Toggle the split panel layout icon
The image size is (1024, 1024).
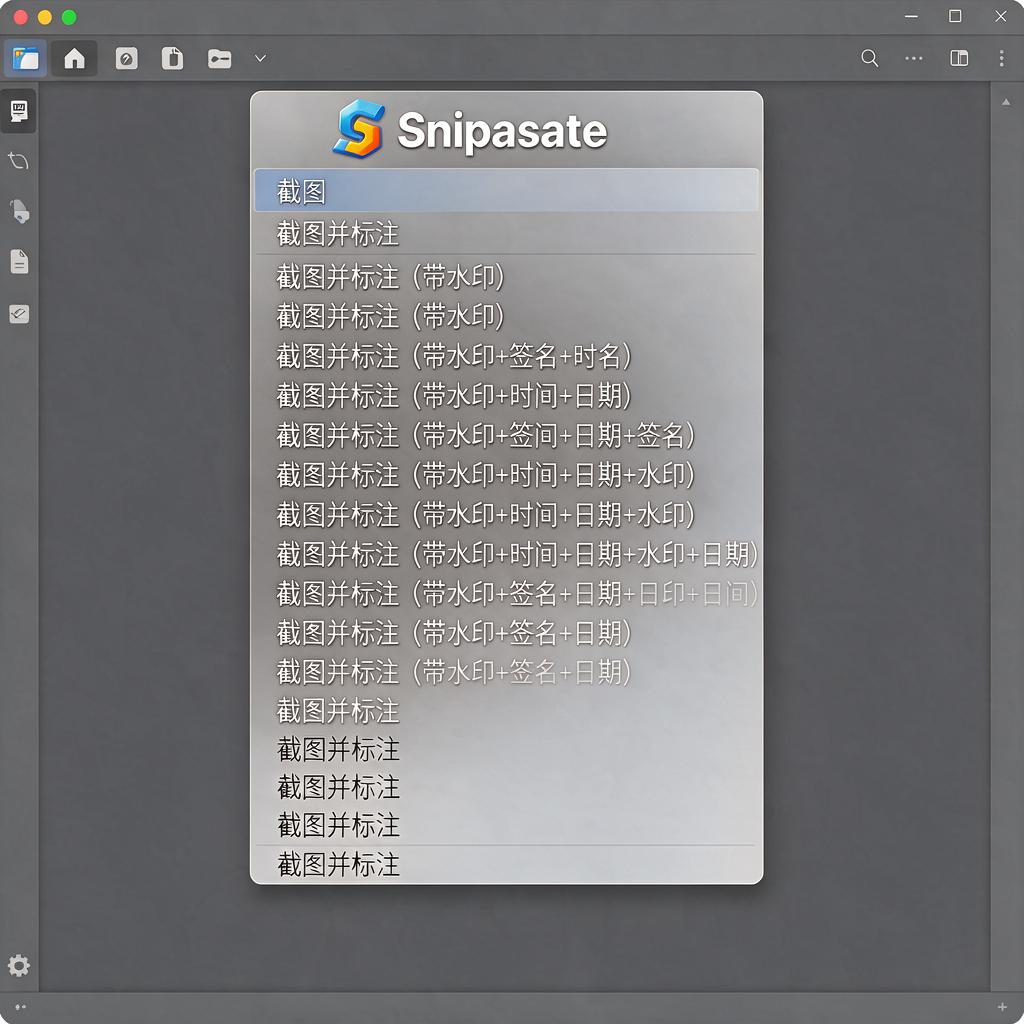(959, 58)
